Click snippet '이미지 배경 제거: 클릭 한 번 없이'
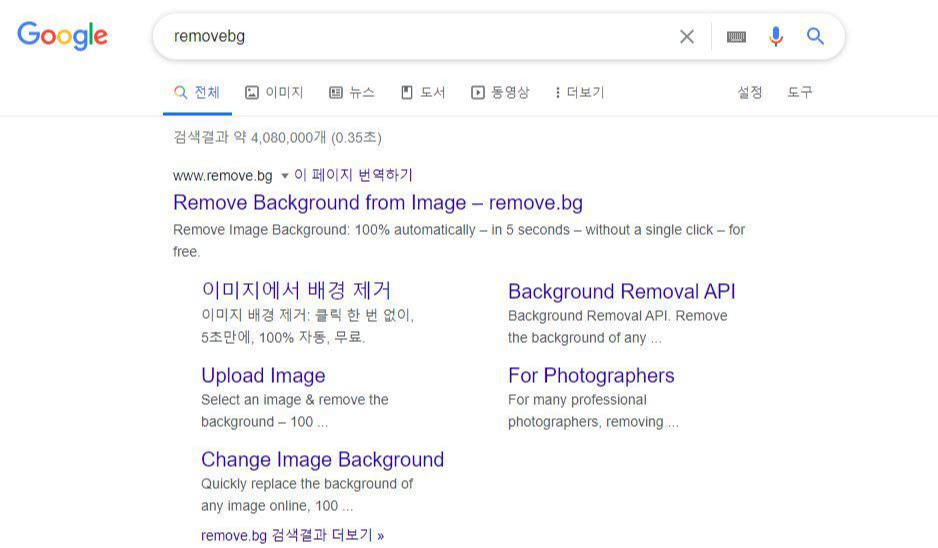Viewport: 938px width, 548px height. pos(307,315)
